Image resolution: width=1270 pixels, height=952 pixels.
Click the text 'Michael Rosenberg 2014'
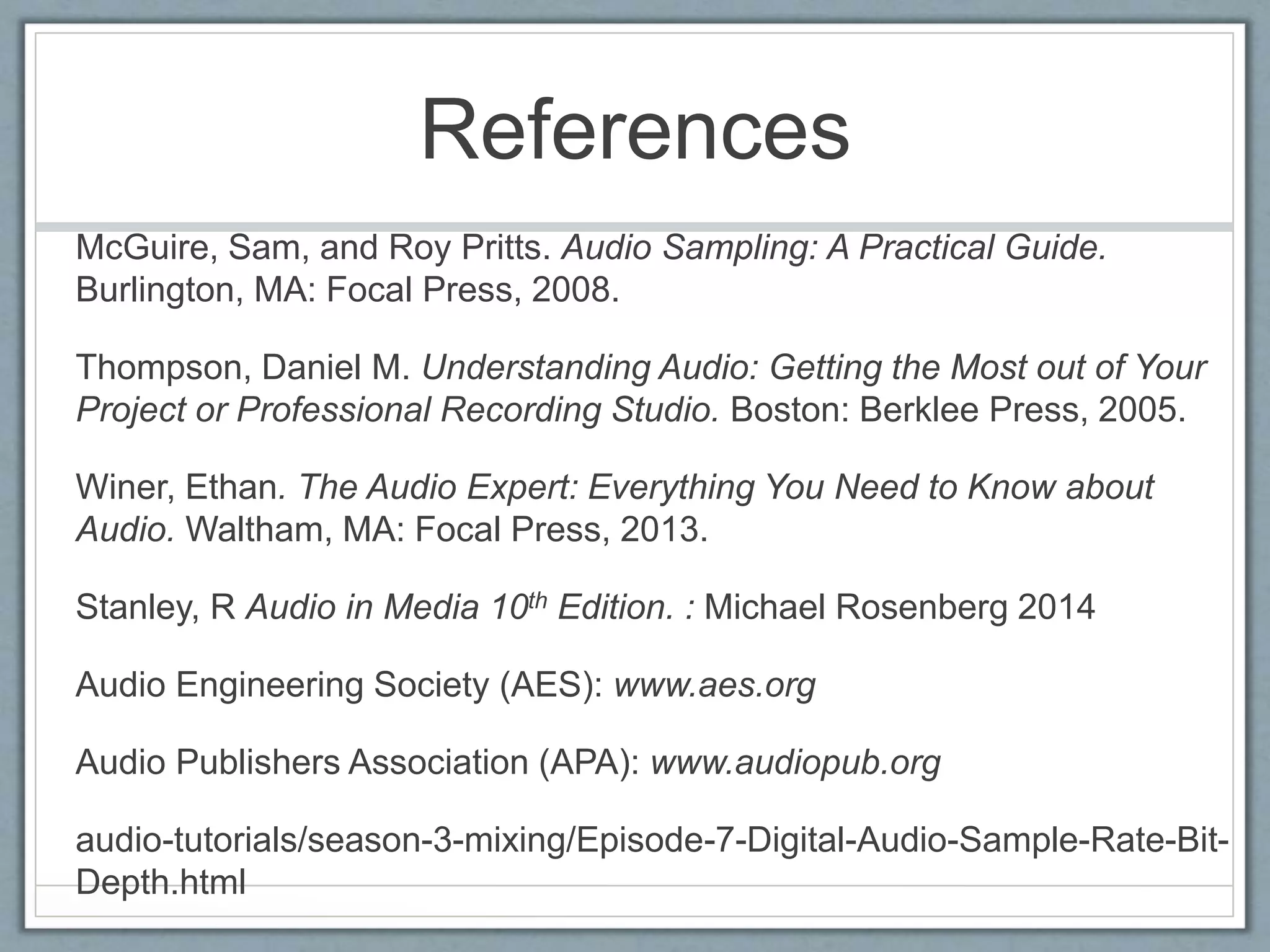[900, 607]
